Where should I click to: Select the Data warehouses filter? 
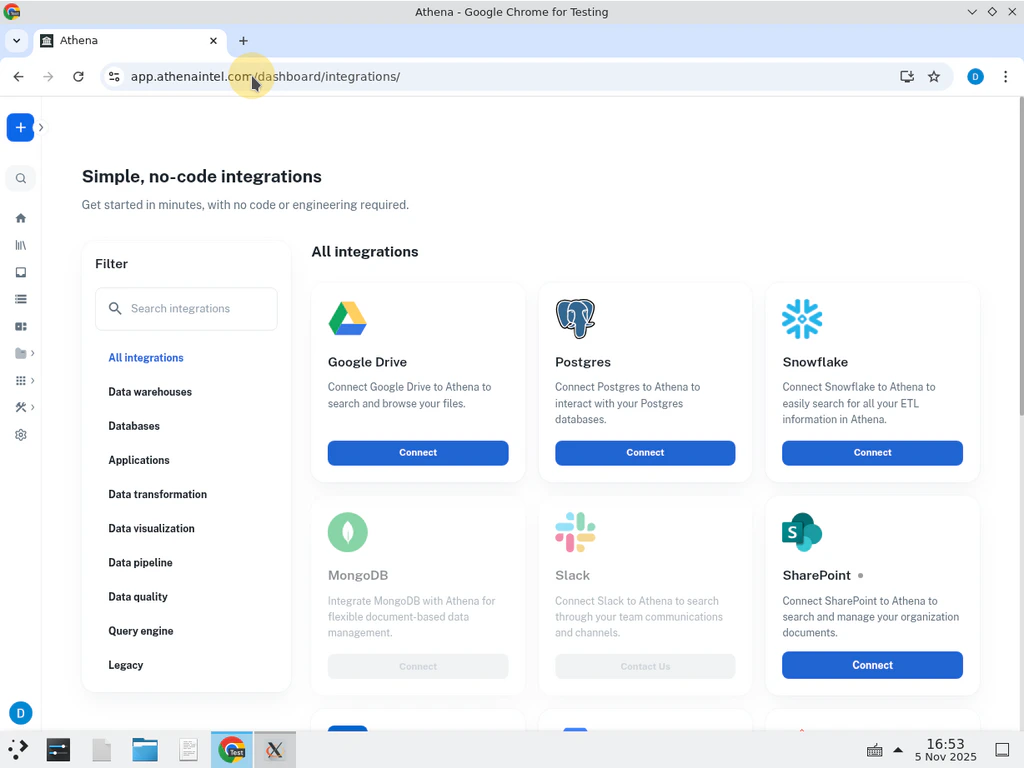click(x=150, y=392)
